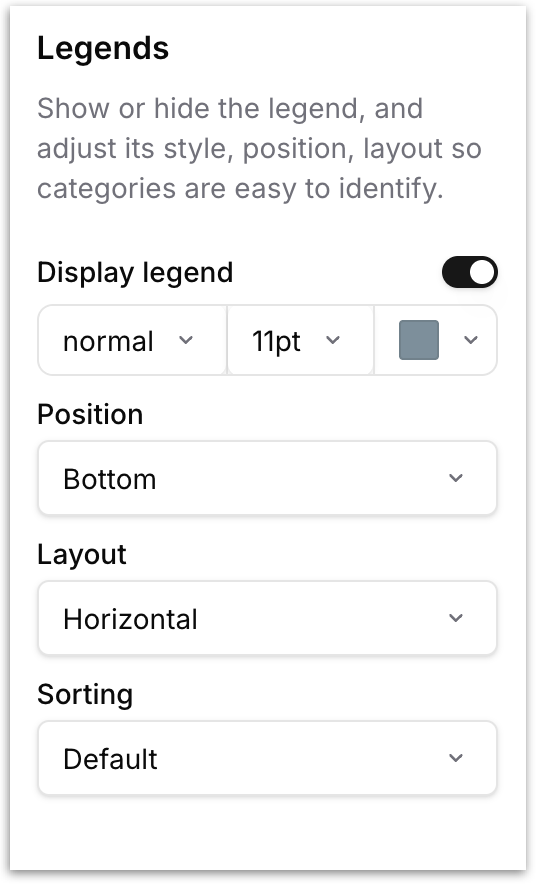Click the chevron in the Default field

click(x=456, y=758)
